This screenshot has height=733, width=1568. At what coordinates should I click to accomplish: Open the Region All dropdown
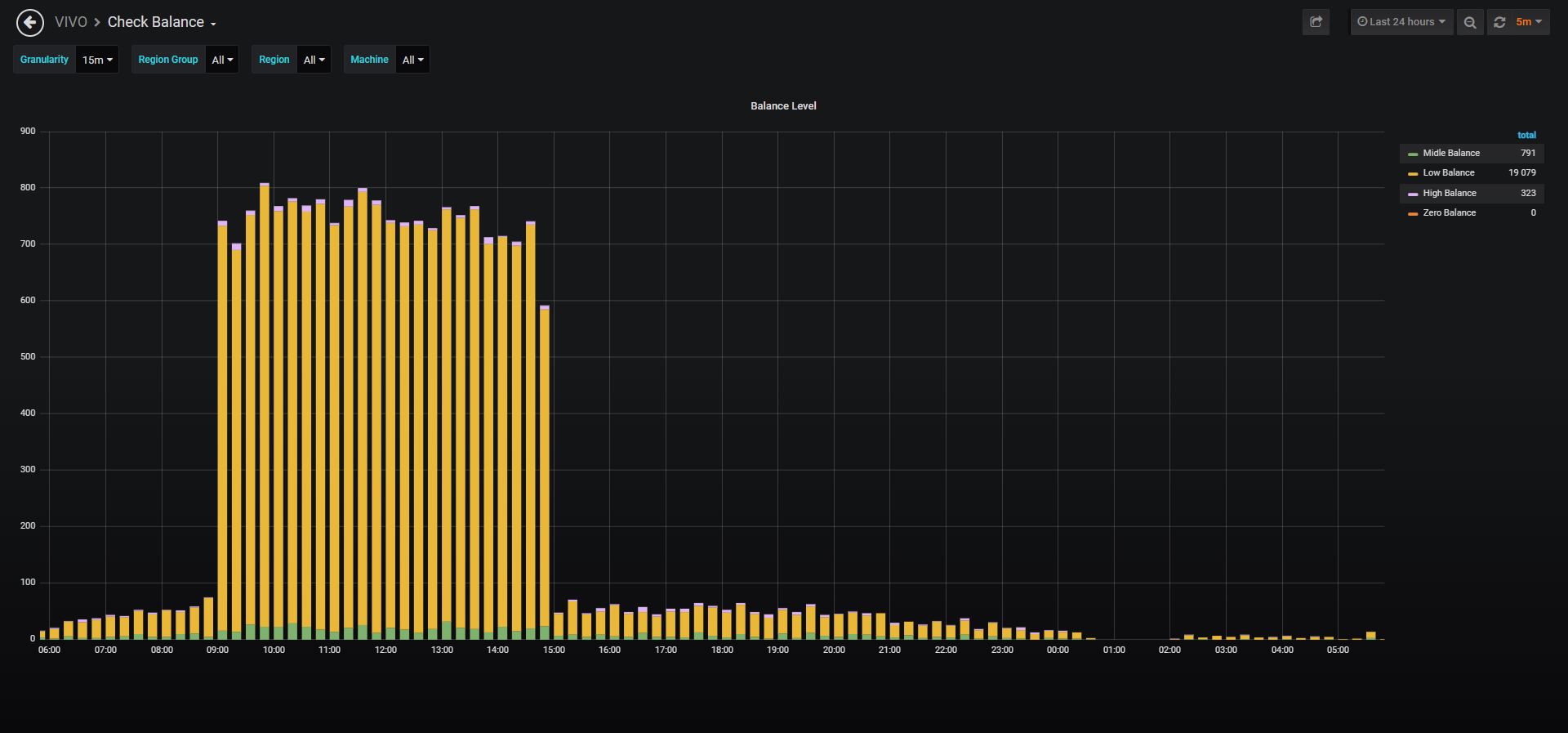click(314, 60)
